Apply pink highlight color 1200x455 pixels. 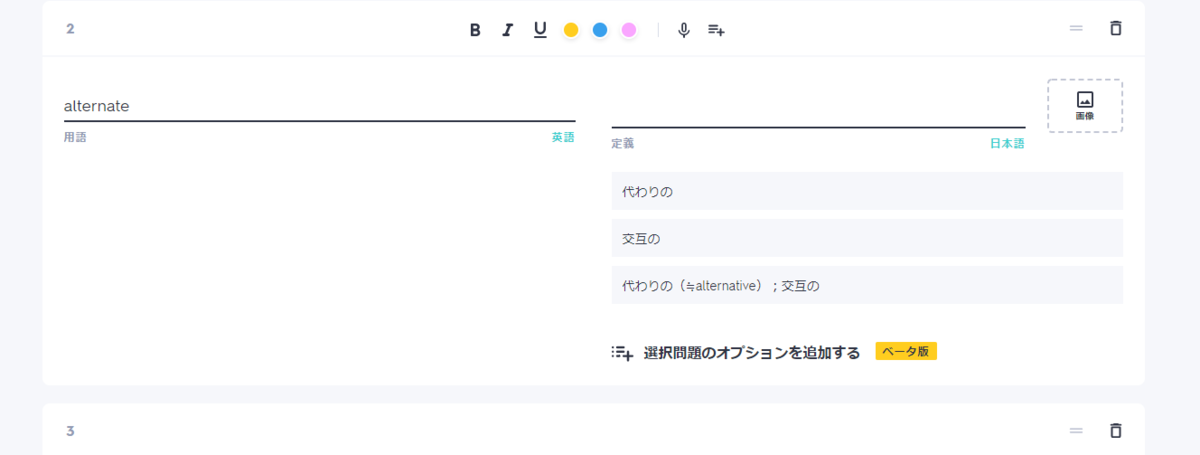click(x=629, y=30)
